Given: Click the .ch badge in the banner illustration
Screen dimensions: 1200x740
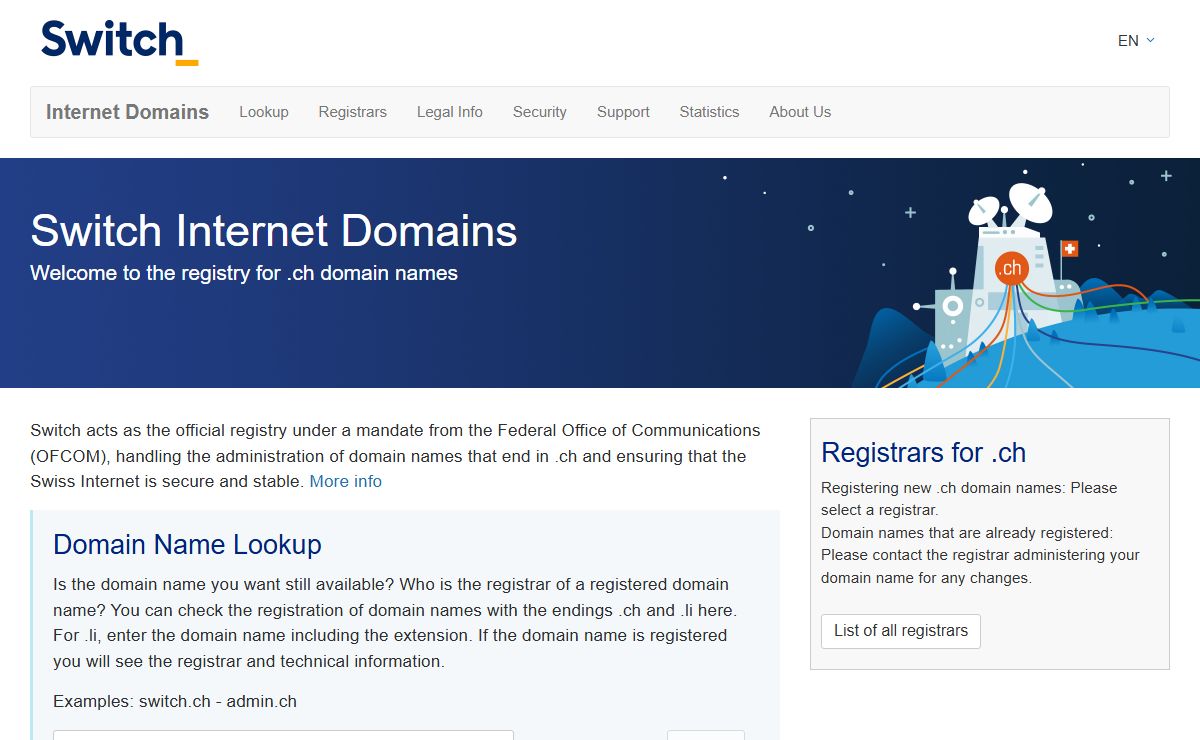Looking at the screenshot, I should (x=1011, y=268).
